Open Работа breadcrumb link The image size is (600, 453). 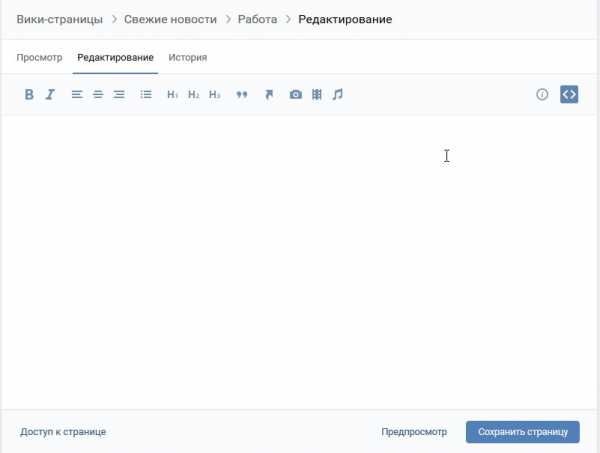tap(258, 20)
